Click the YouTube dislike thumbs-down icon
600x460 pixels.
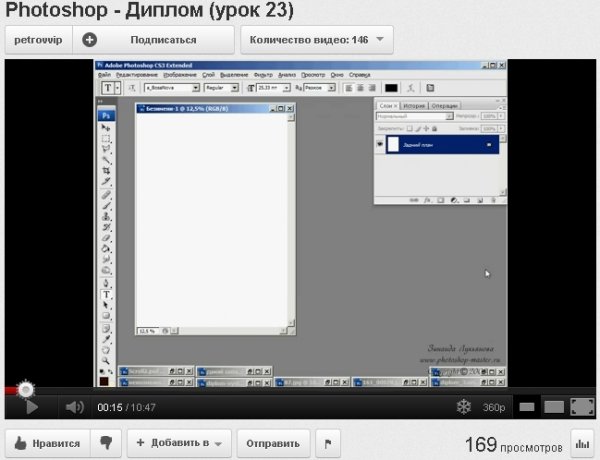(106, 443)
